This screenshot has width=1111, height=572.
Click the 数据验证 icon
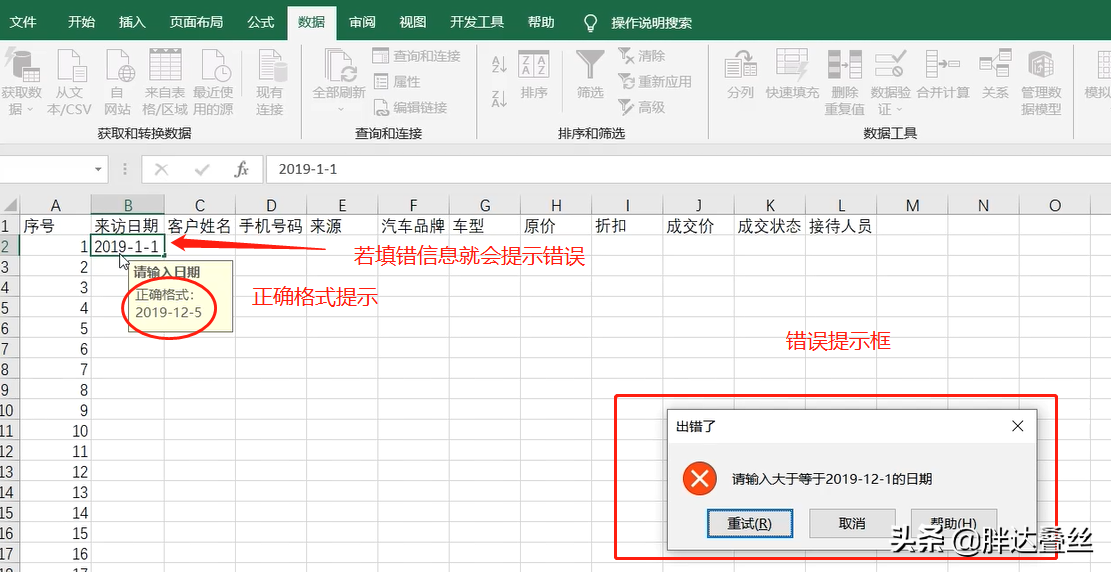[x=890, y=65]
